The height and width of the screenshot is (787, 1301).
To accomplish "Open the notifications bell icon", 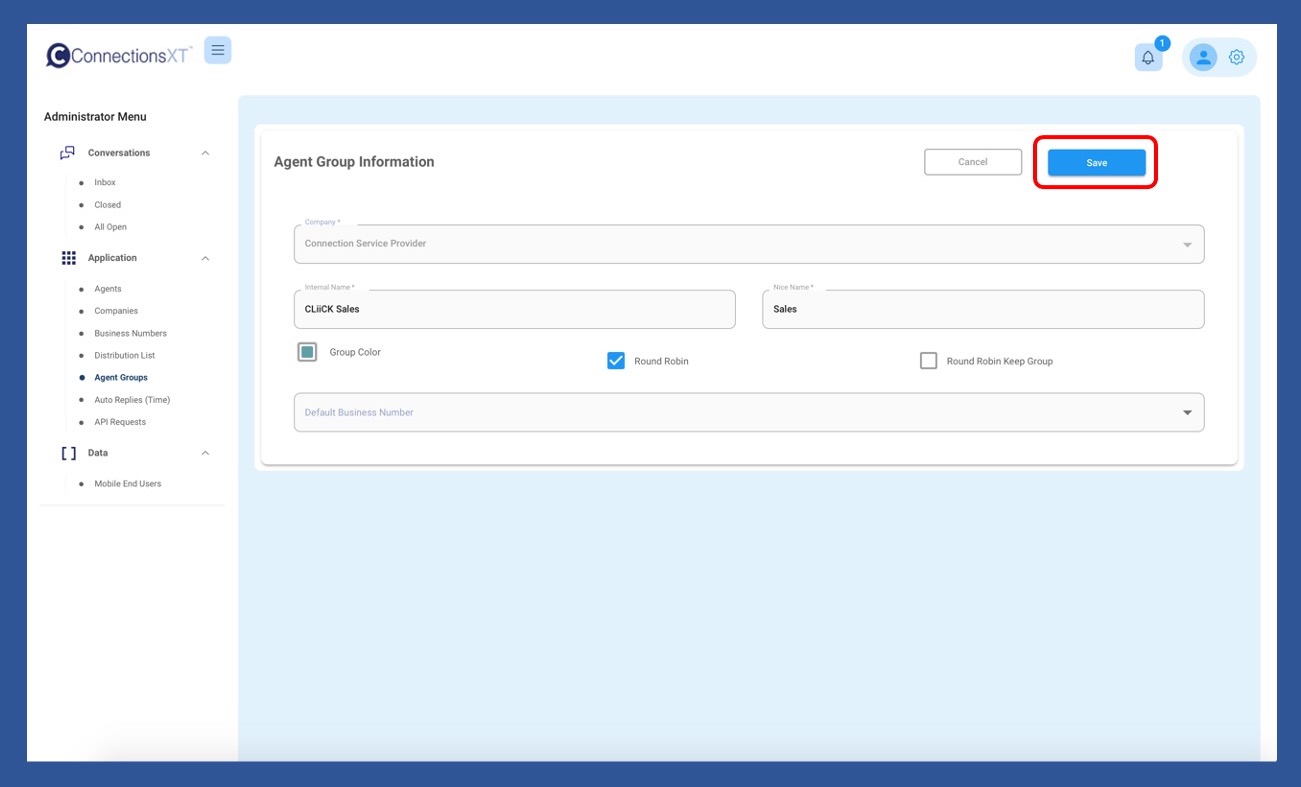I will pos(1148,58).
